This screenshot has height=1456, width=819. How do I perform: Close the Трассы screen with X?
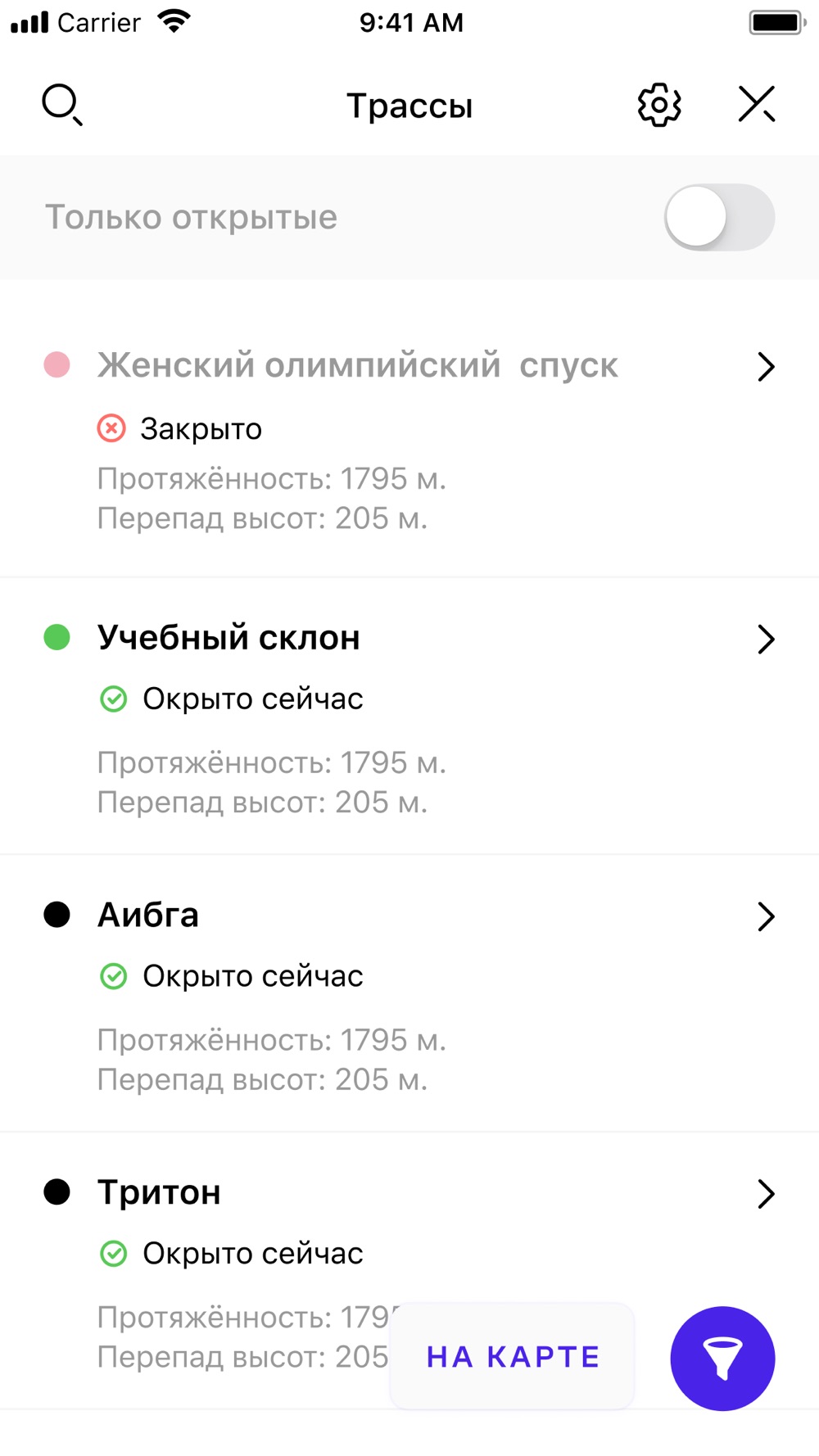click(757, 104)
